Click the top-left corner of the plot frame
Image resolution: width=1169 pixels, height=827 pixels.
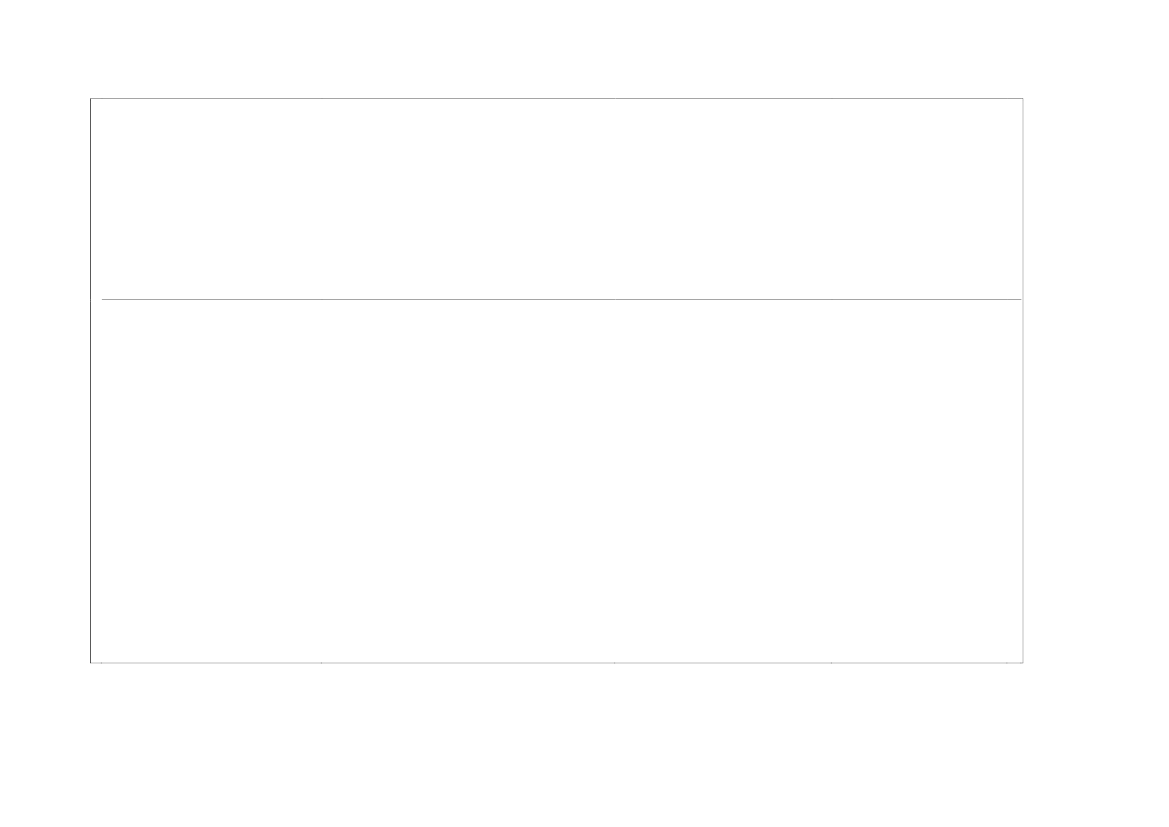(90, 98)
